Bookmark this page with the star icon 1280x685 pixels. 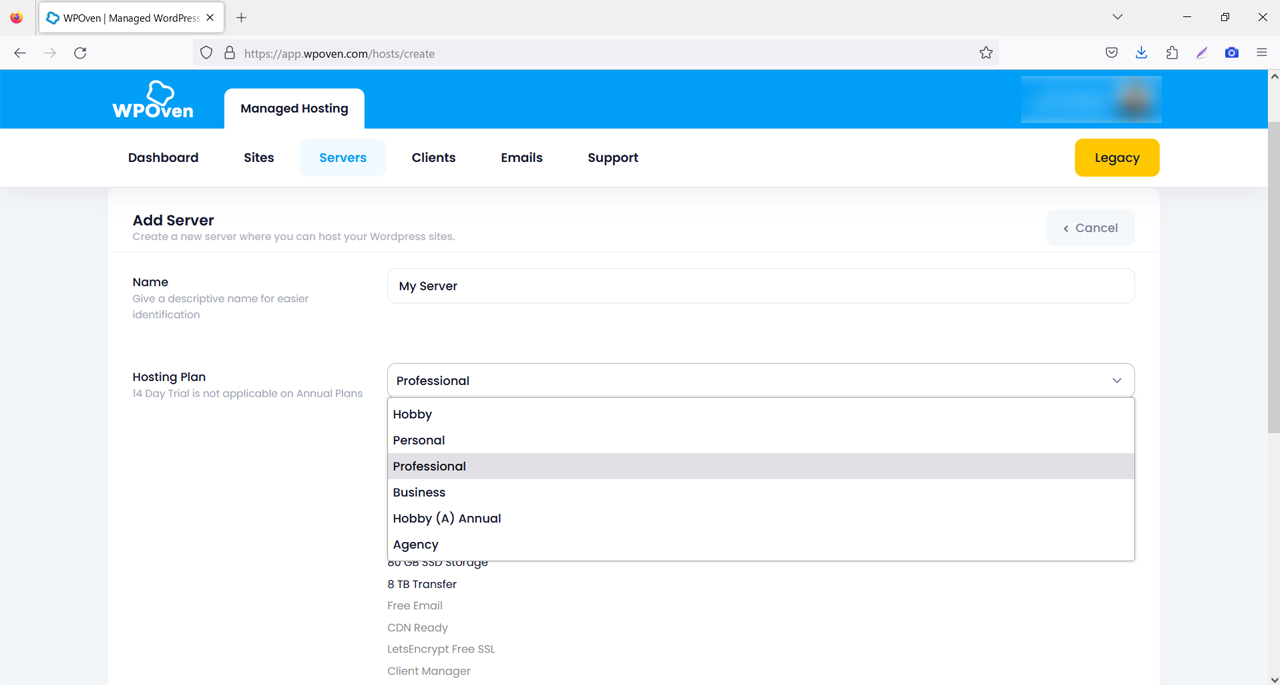(986, 53)
